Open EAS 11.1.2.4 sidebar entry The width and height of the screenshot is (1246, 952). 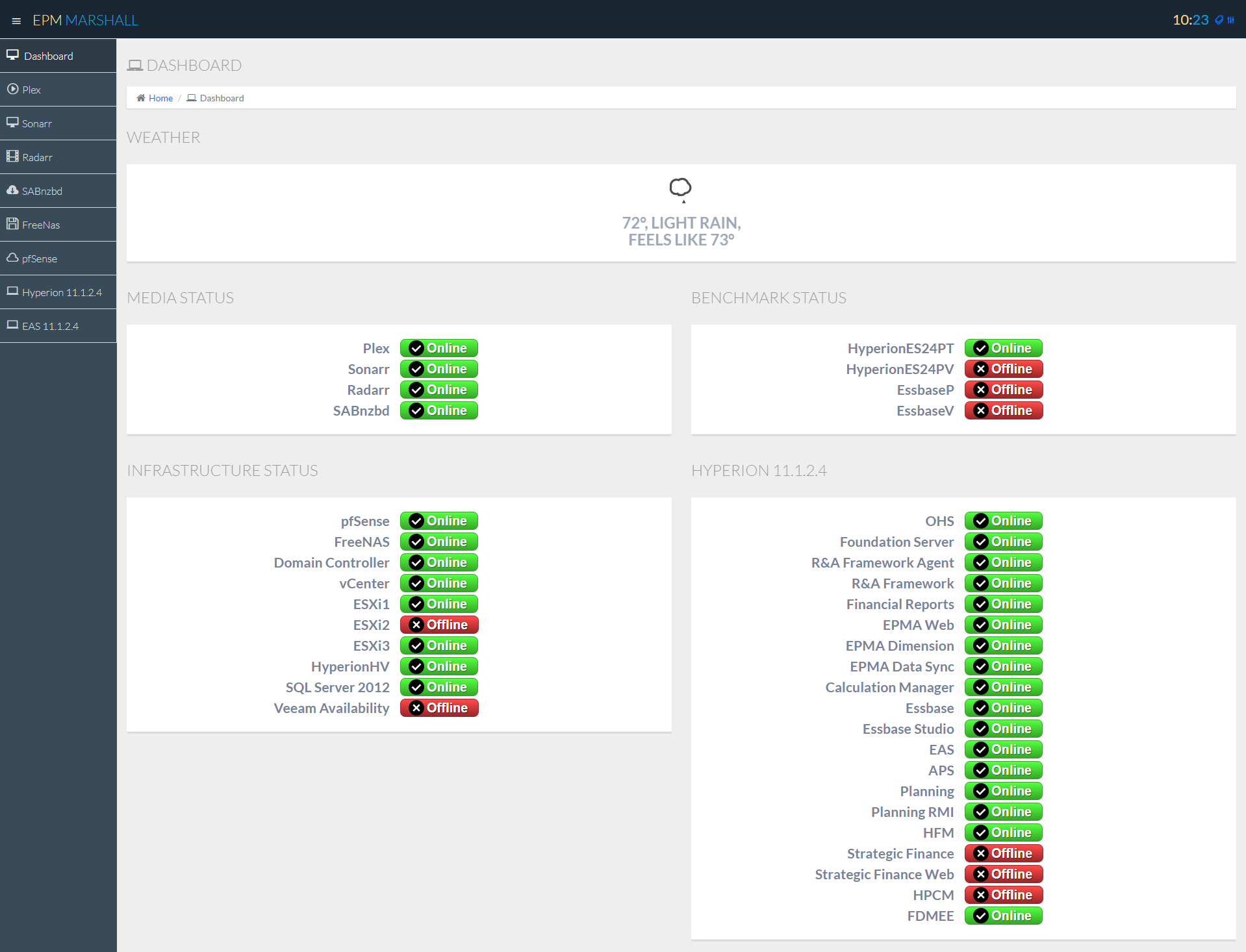click(58, 326)
